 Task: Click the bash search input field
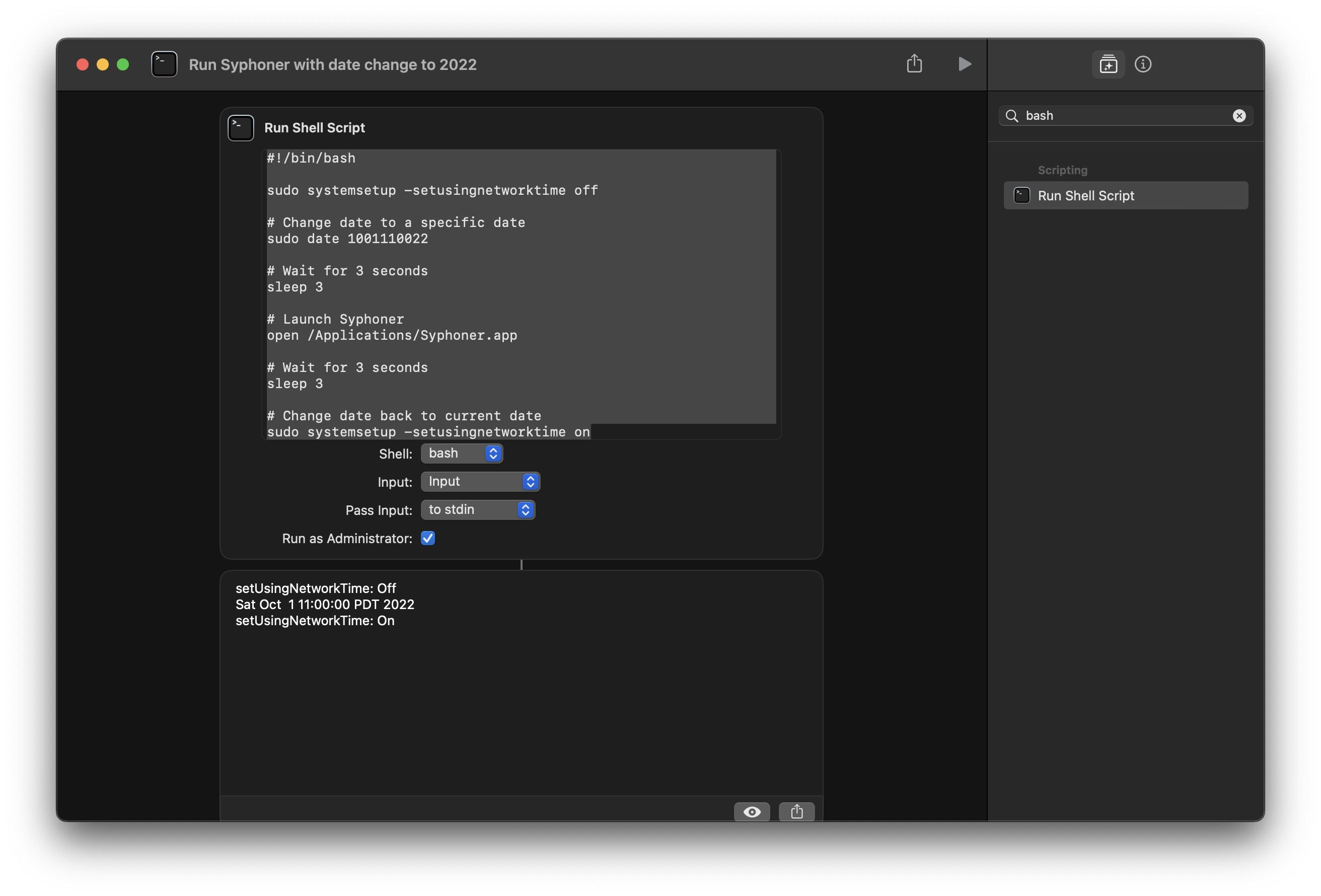(x=1123, y=116)
